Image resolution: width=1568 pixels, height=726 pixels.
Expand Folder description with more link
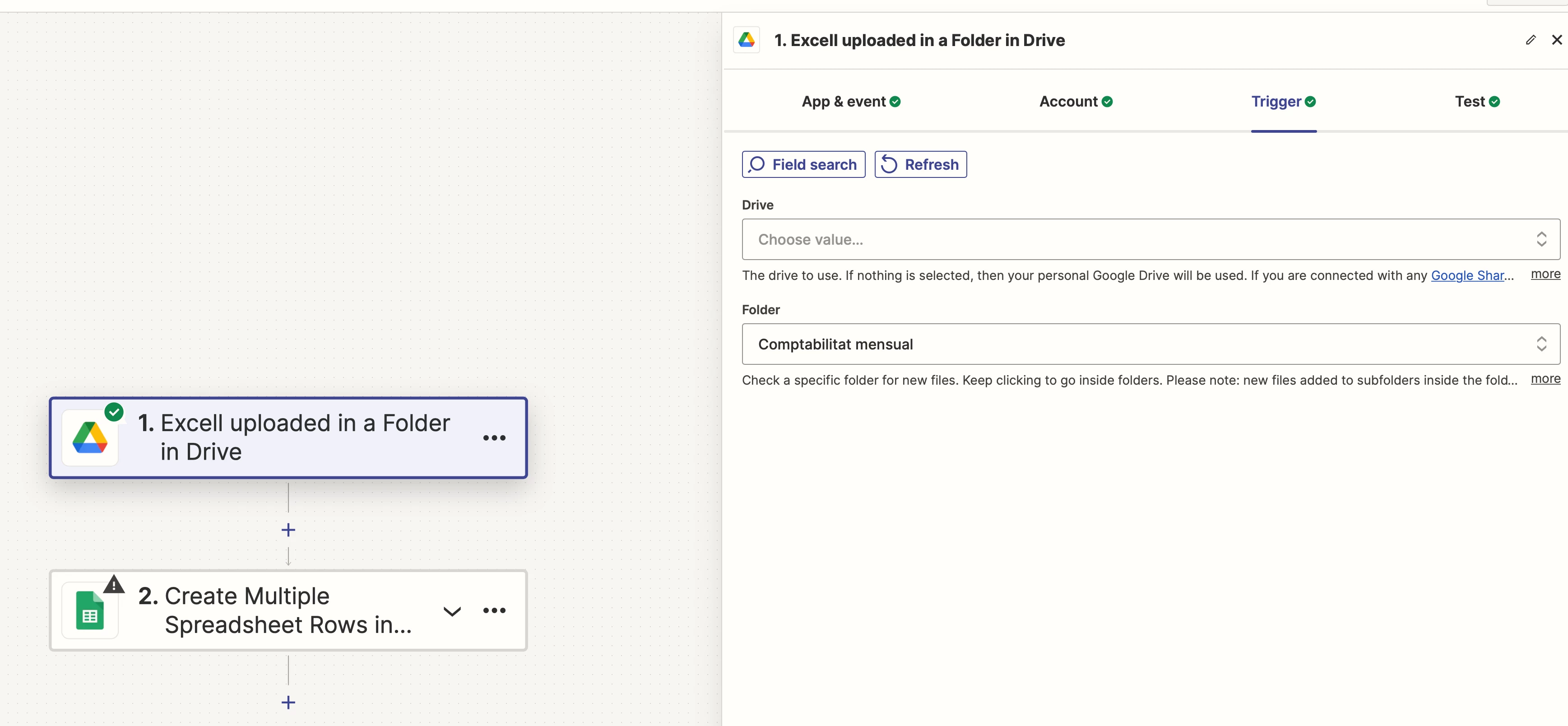coord(1545,379)
